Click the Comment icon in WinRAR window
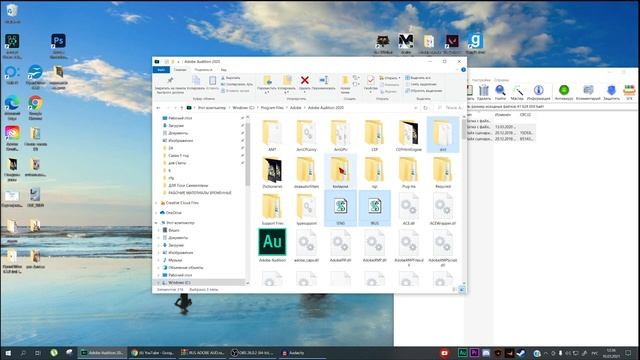The image size is (640, 360). click(x=588, y=90)
